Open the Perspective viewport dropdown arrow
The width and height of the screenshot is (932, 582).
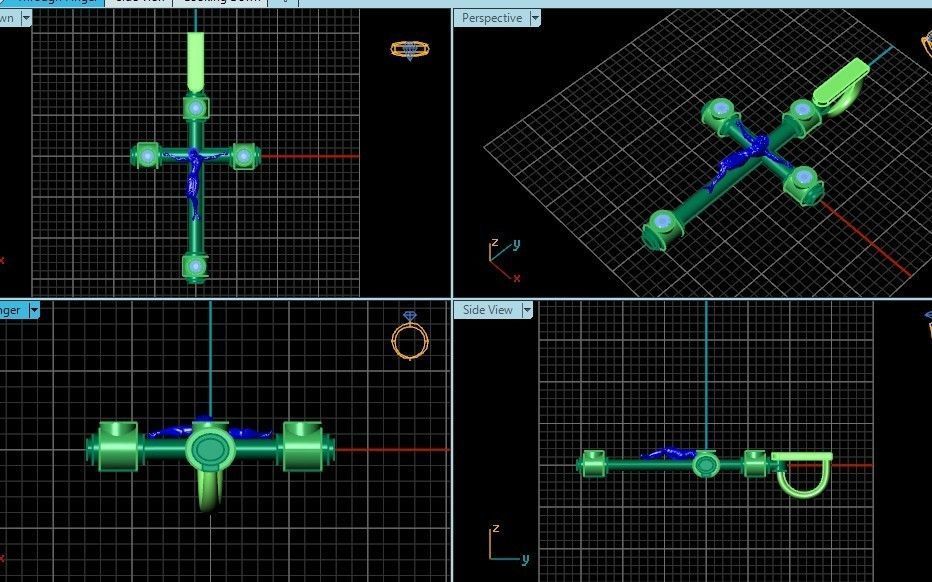point(535,18)
